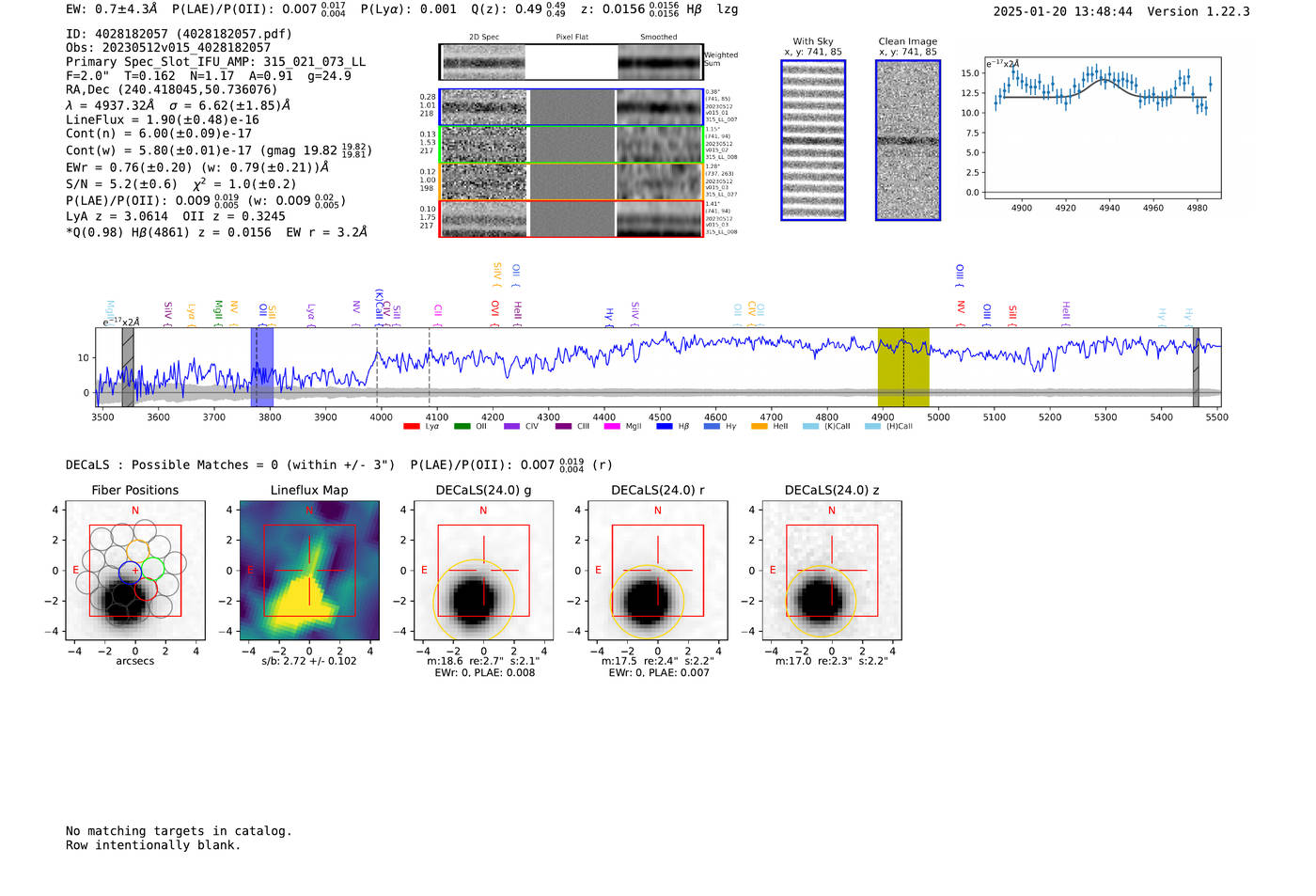Screen dimensions: 1316x896
Task: Click the blue shaded band near 3800
Action: 262,368
